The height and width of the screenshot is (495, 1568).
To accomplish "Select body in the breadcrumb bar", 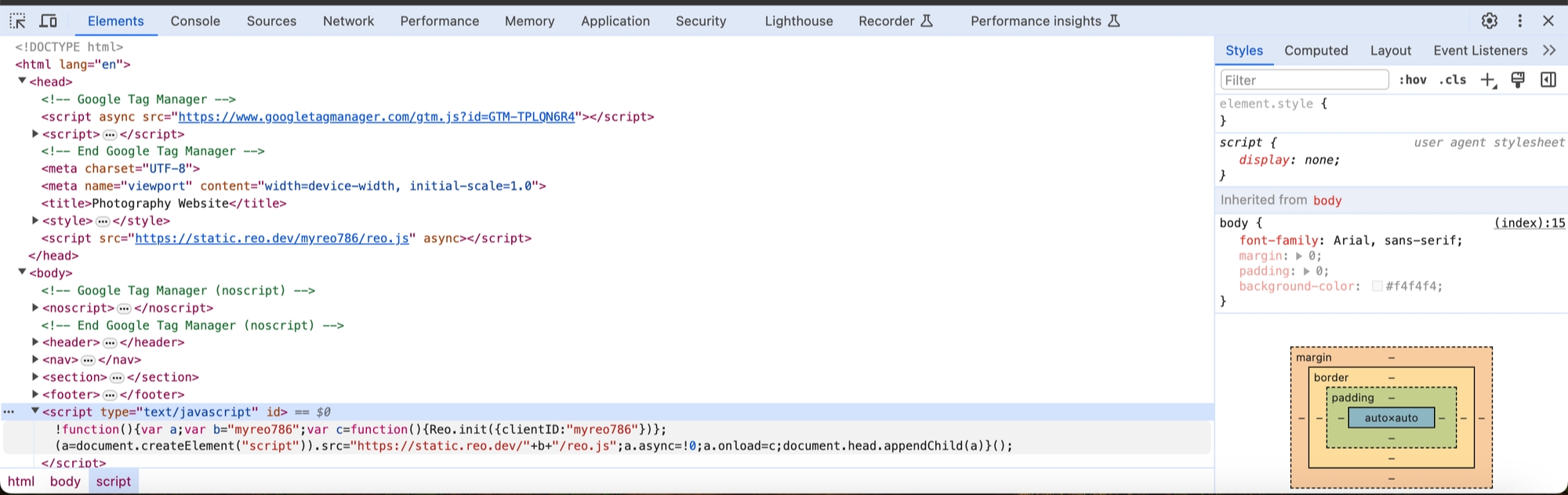I will tap(65, 482).
